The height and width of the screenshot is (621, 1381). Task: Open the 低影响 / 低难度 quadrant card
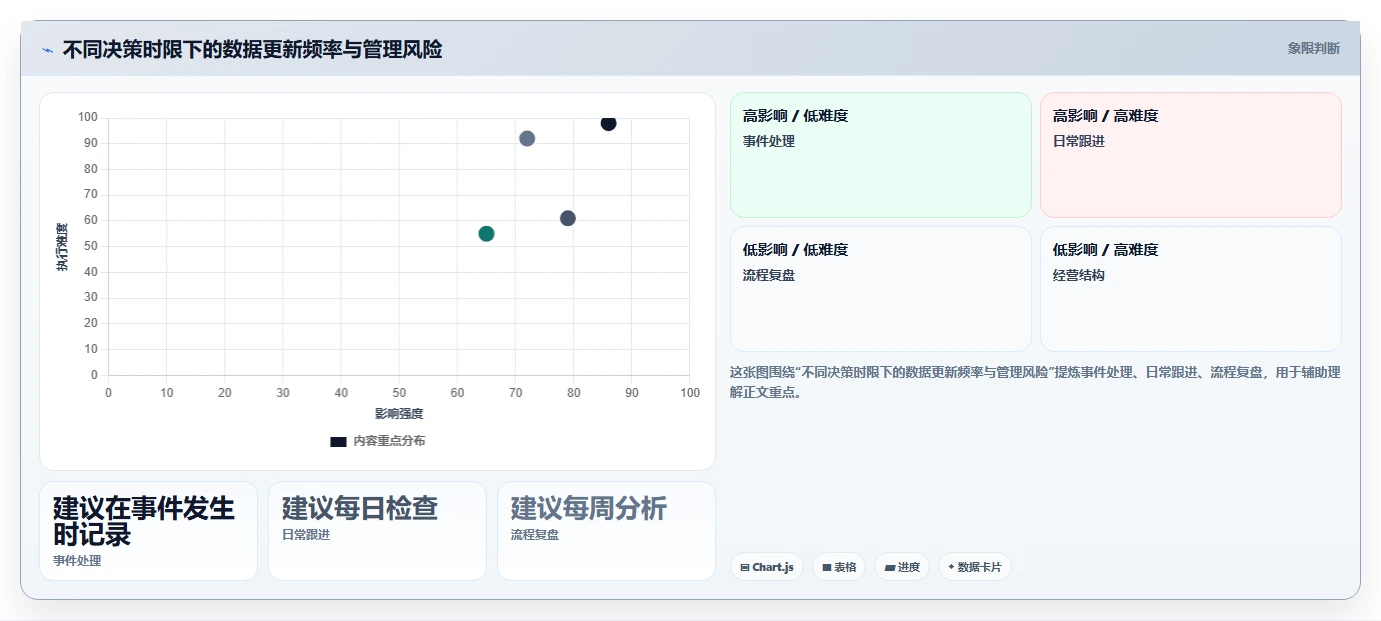coord(880,289)
